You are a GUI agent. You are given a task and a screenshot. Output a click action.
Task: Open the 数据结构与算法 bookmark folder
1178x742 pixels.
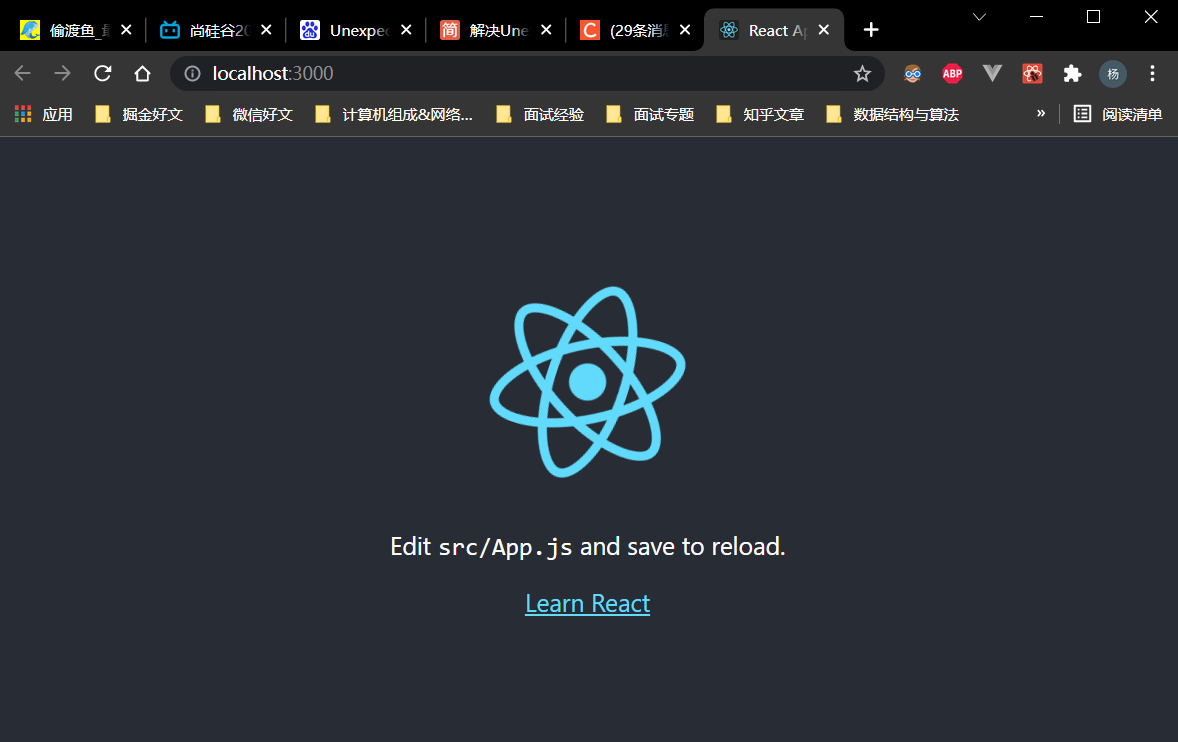[892, 114]
